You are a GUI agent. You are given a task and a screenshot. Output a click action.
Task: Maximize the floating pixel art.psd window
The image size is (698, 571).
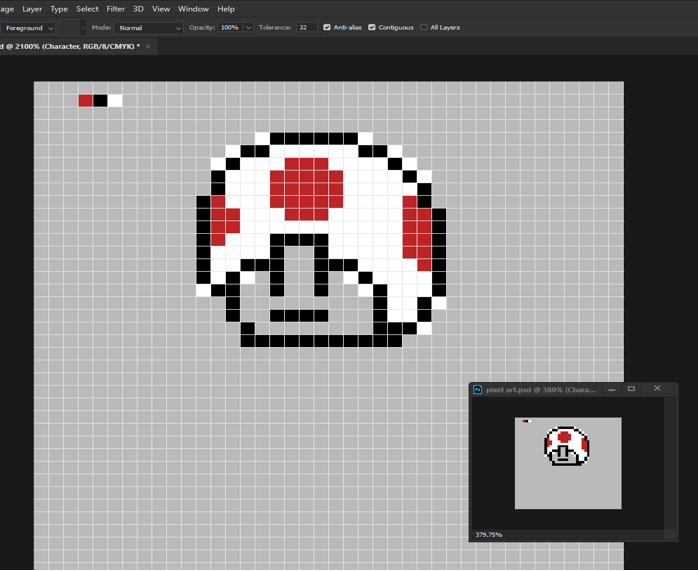631,389
